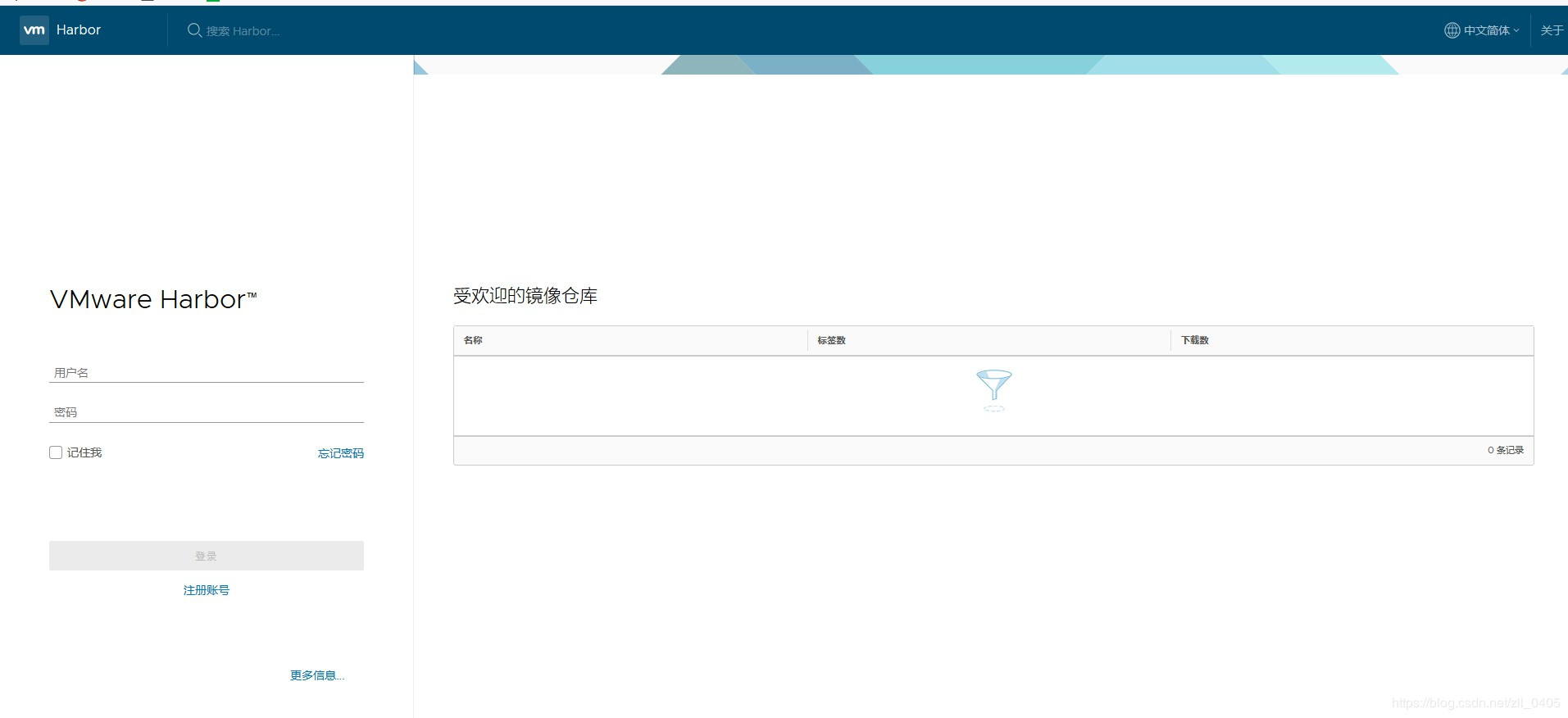Click the empty-list funnel icon
Viewport: 1568px width, 718px height.
(x=994, y=390)
